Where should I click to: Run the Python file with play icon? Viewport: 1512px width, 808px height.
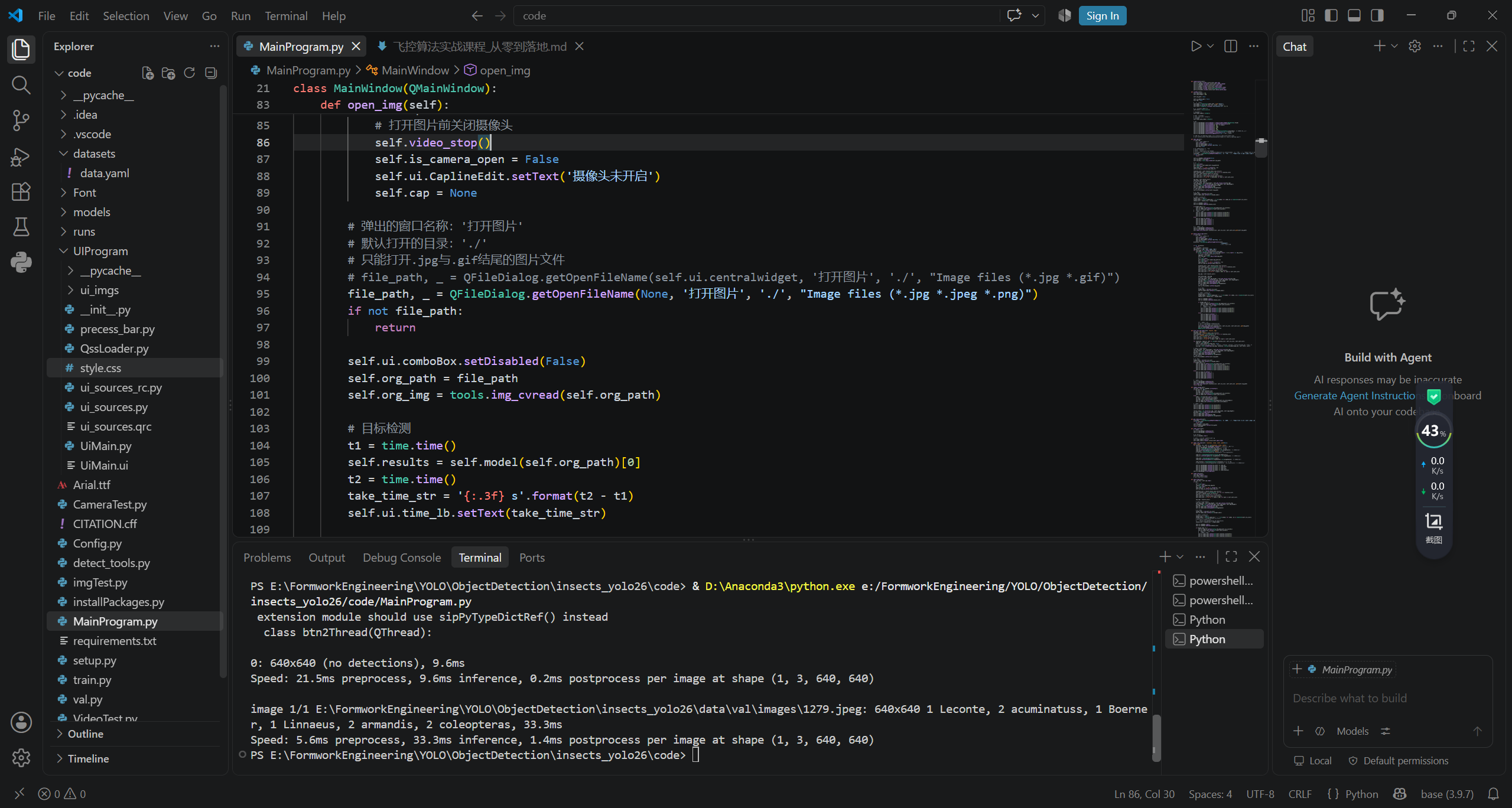click(x=1196, y=46)
